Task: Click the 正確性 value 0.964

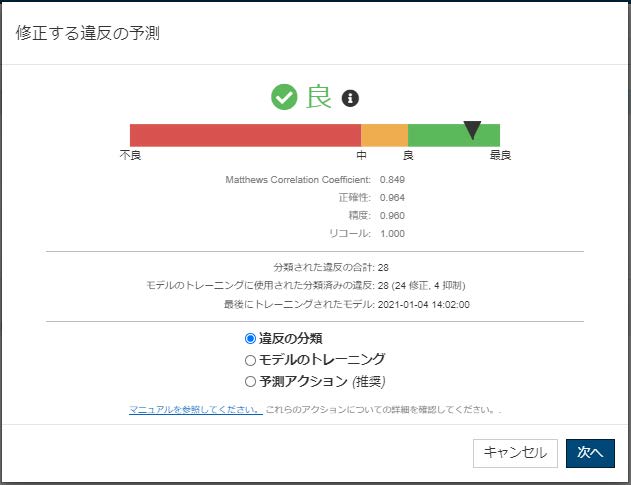Action: click(392, 198)
